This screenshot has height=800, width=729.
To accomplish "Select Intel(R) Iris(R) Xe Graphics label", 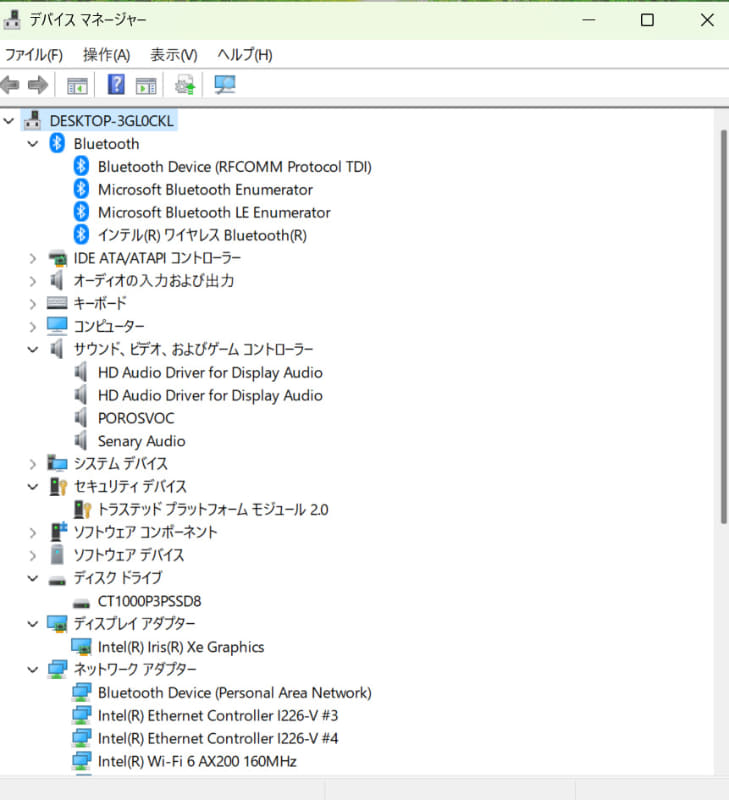I will point(181,647).
